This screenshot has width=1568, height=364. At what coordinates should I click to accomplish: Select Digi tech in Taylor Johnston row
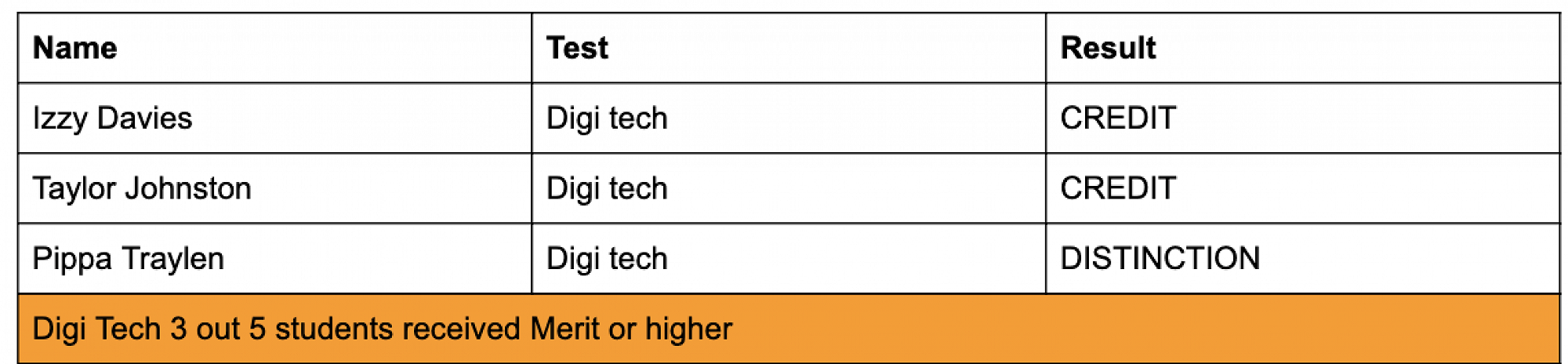[607, 189]
